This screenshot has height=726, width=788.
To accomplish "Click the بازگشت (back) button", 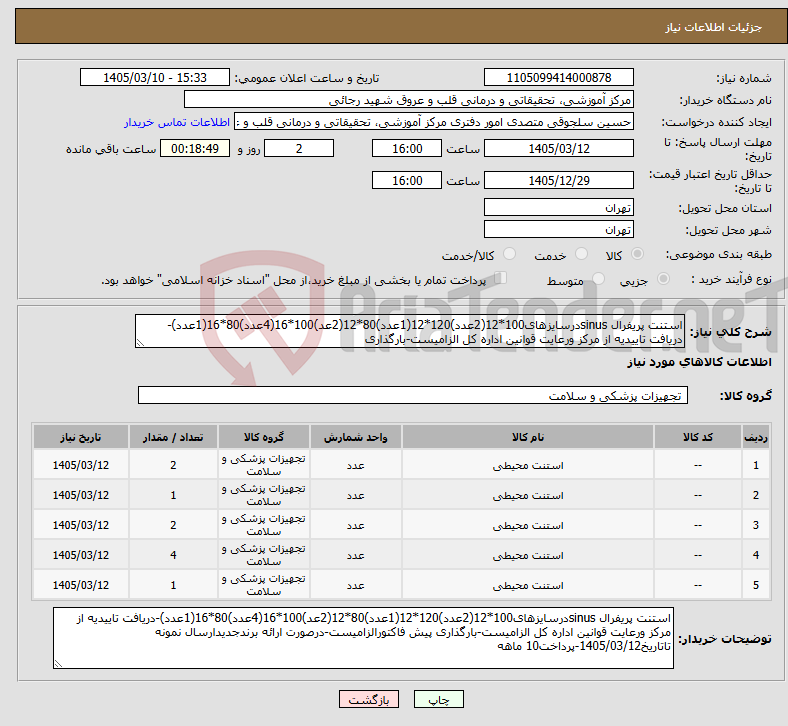I will point(368,699).
